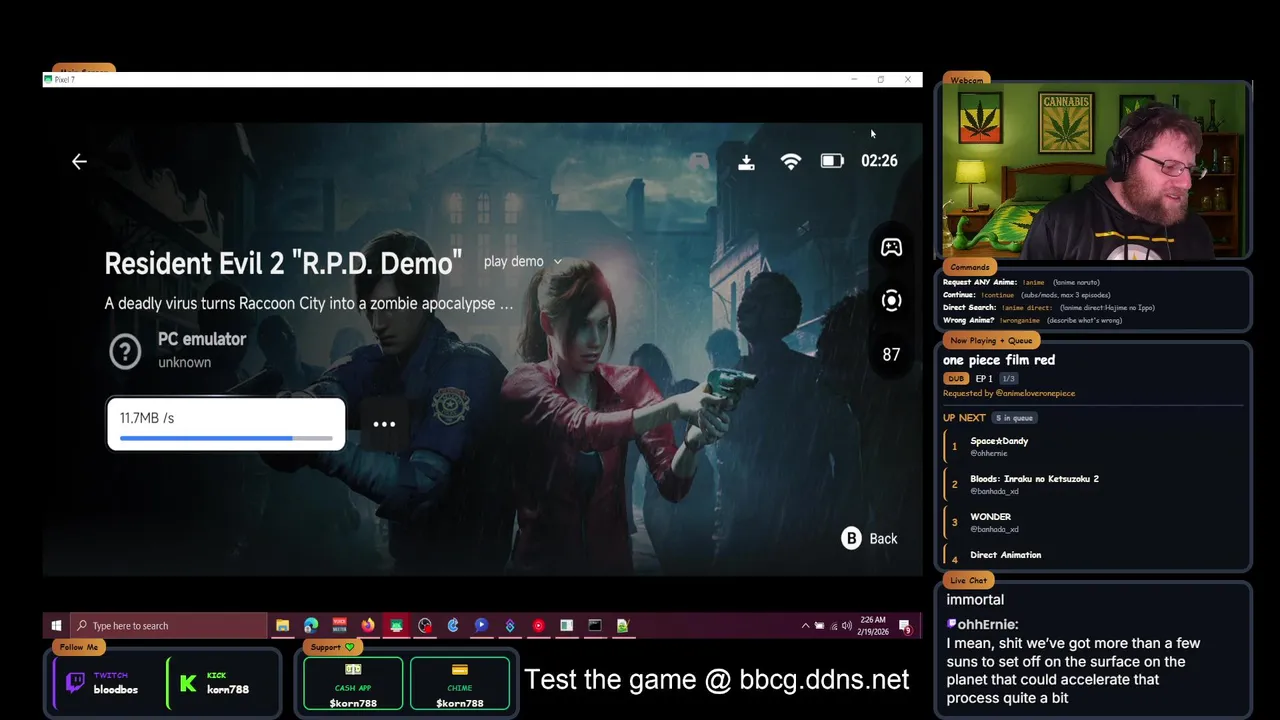
Task: Click the webcam feed thumbnail
Action: [1094, 171]
